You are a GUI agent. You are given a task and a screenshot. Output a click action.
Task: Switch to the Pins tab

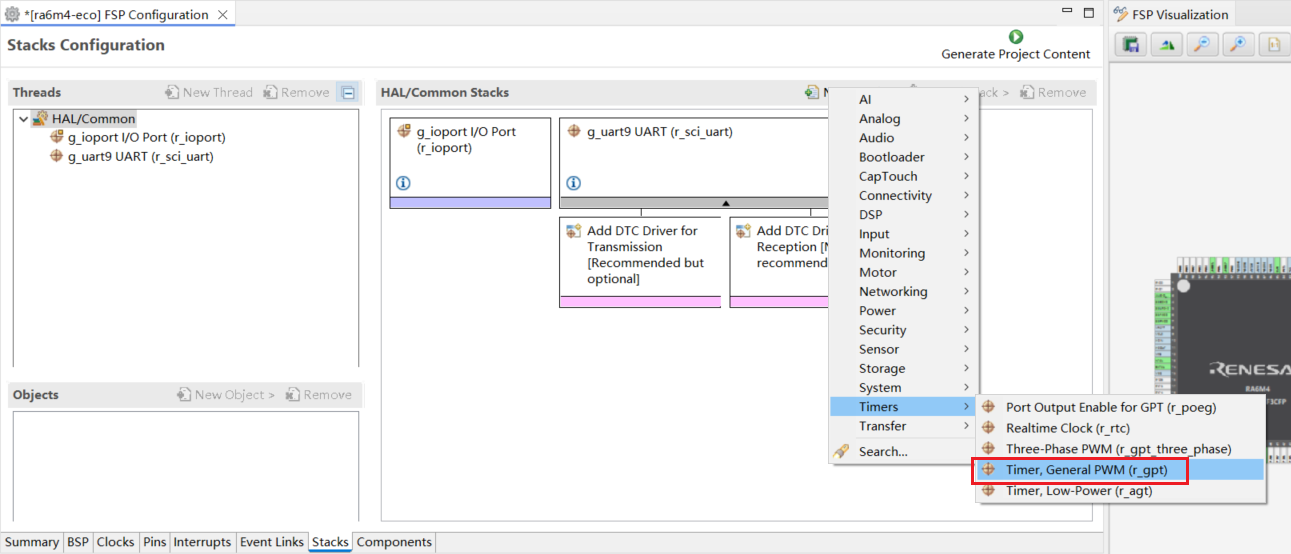[154, 542]
